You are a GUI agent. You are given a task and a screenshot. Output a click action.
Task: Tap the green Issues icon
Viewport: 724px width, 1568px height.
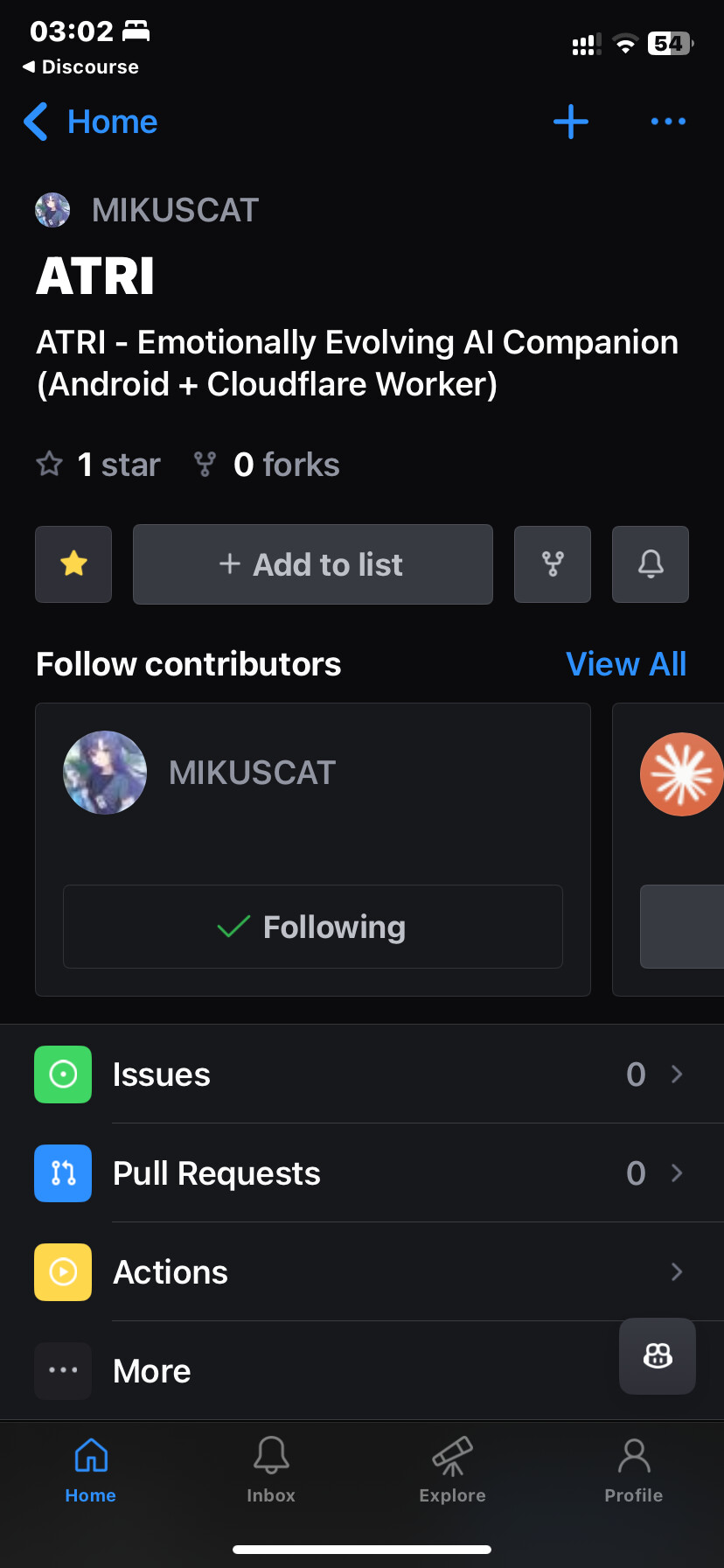pyautogui.click(x=63, y=1074)
